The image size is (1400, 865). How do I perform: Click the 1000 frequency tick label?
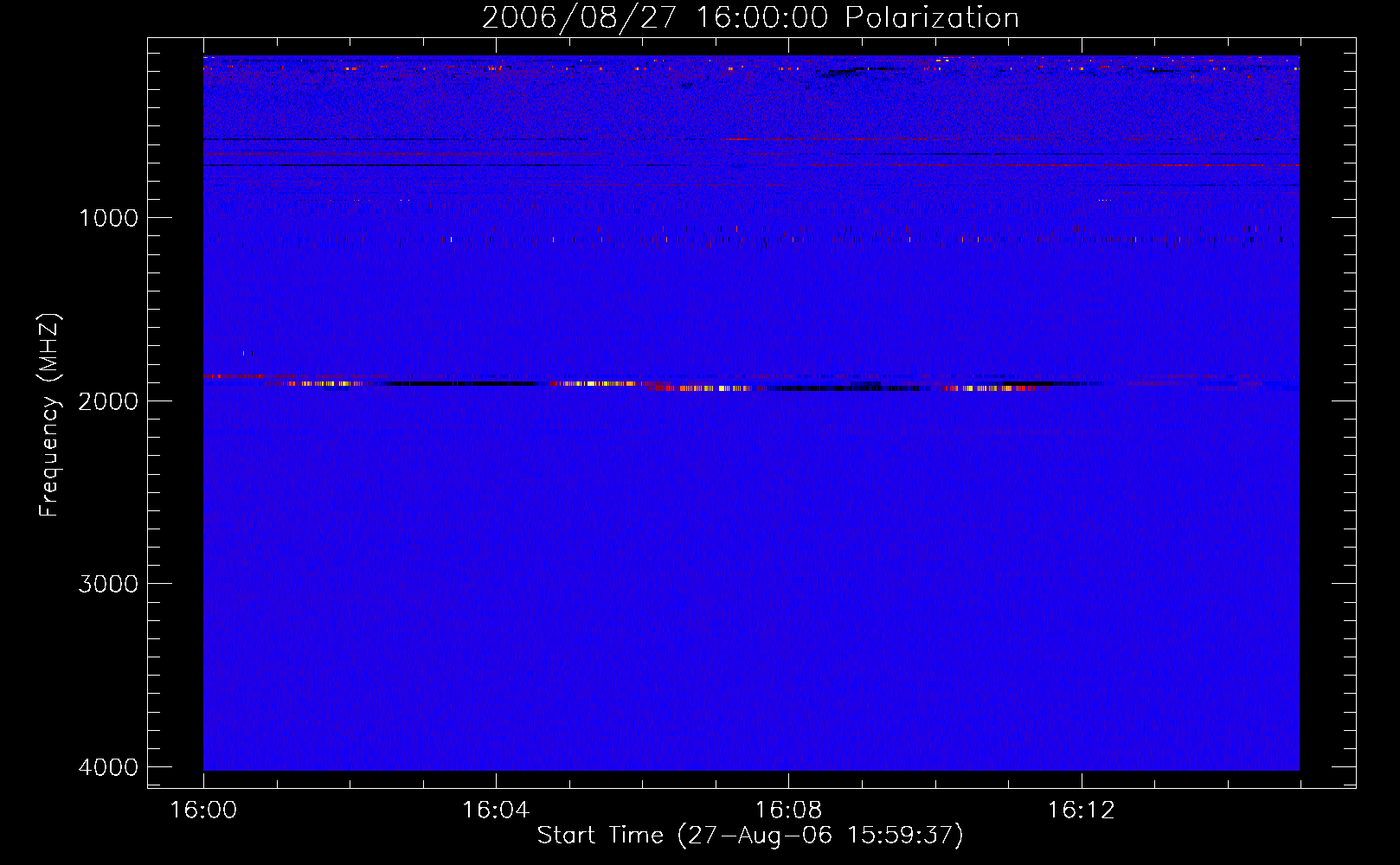coord(108,218)
